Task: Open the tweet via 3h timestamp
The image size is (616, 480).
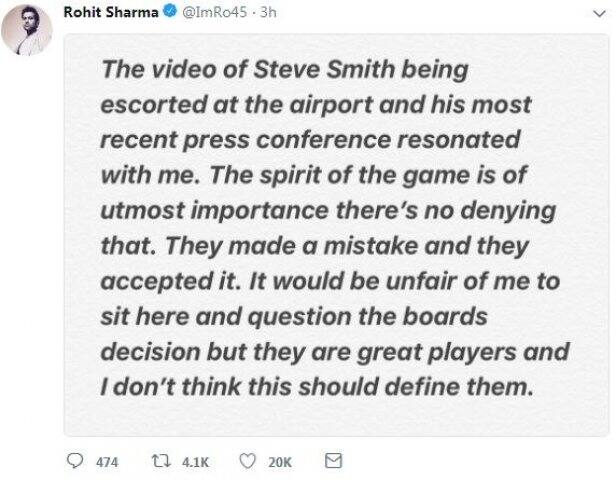Action: [x=268, y=12]
